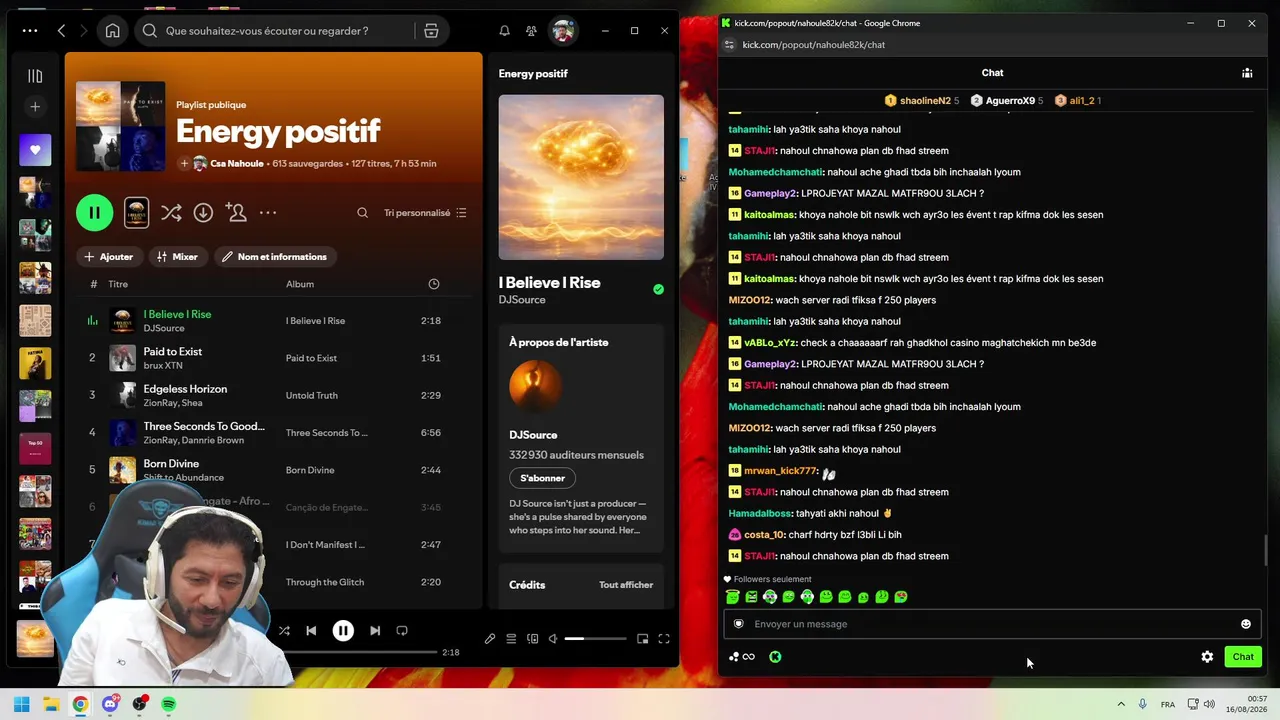Pause playback in bottom player bar

pyautogui.click(x=343, y=631)
